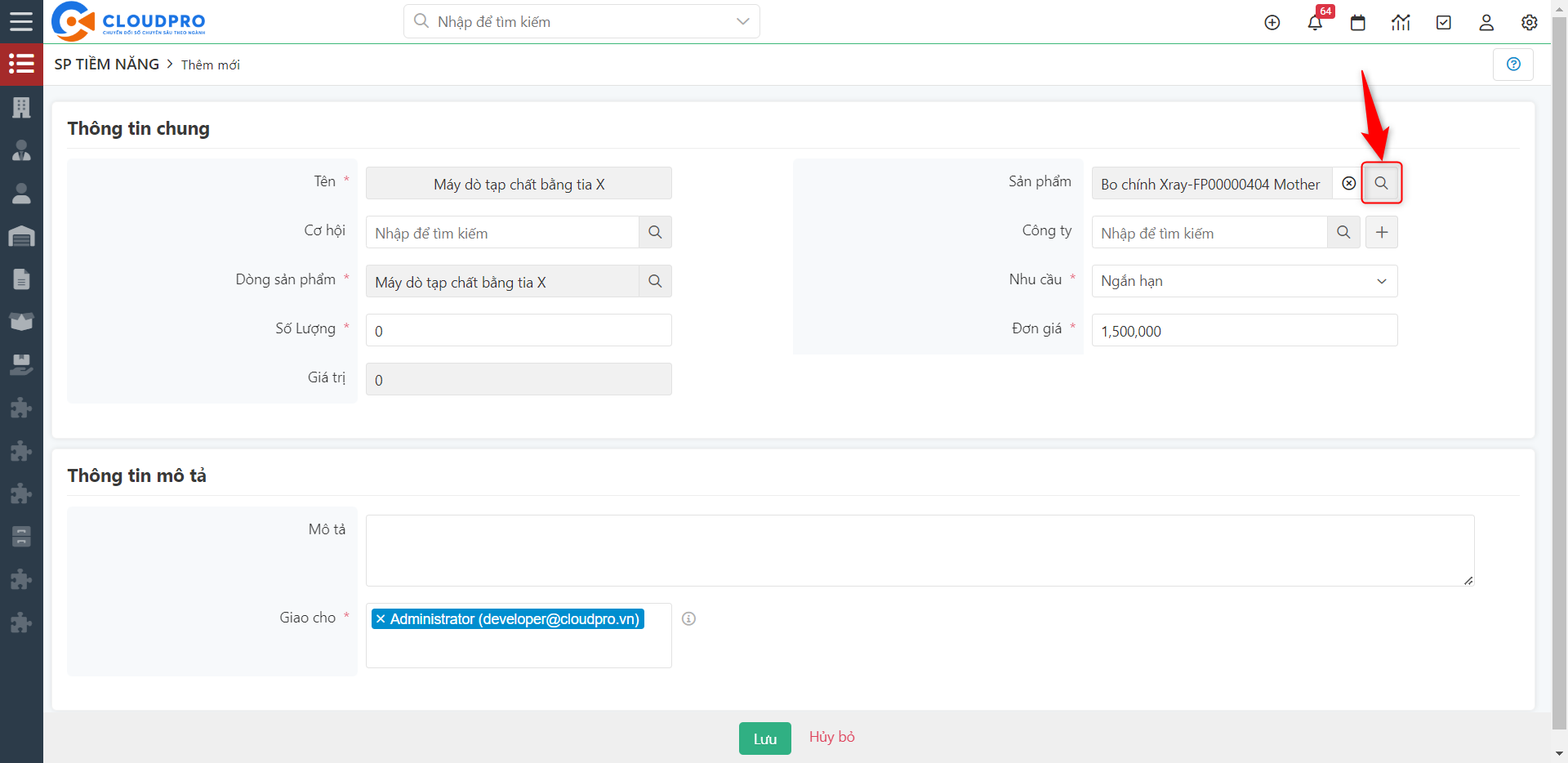The width and height of the screenshot is (1568, 763).
Task: Open notifications bell with 64 badge
Action: [x=1316, y=22]
